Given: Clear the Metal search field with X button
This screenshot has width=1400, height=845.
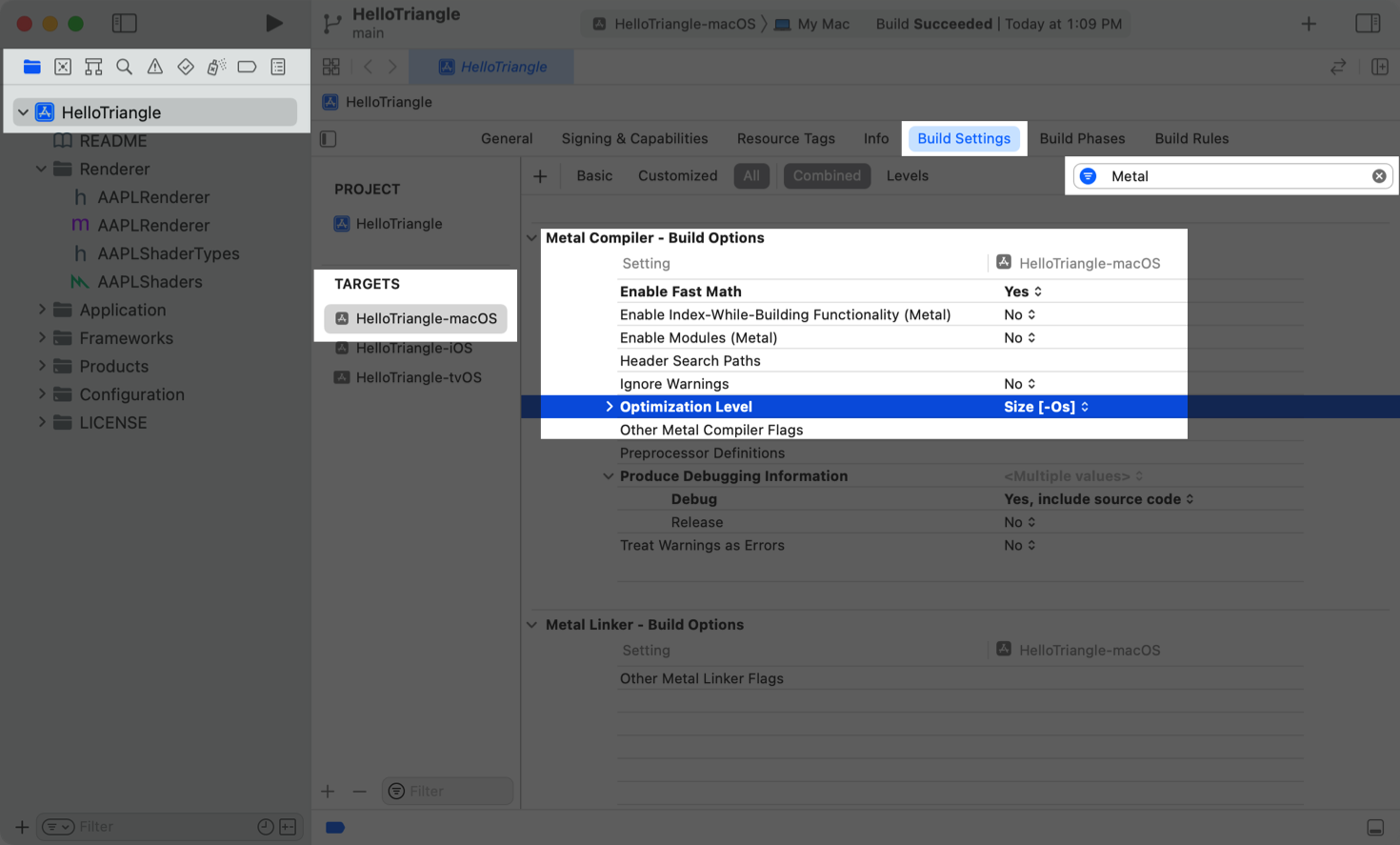Looking at the screenshot, I should (x=1379, y=175).
